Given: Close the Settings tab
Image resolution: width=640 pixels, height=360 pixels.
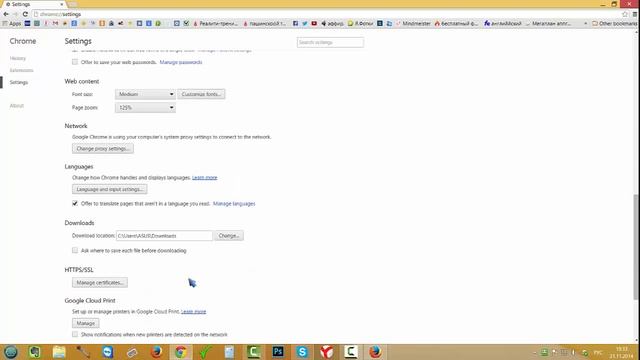Looking at the screenshot, I should (x=62, y=4).
